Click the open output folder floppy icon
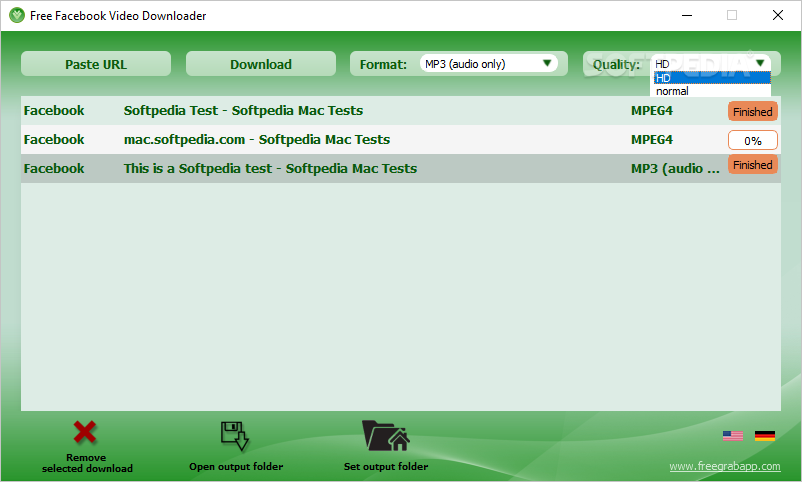 click(235, 436)
